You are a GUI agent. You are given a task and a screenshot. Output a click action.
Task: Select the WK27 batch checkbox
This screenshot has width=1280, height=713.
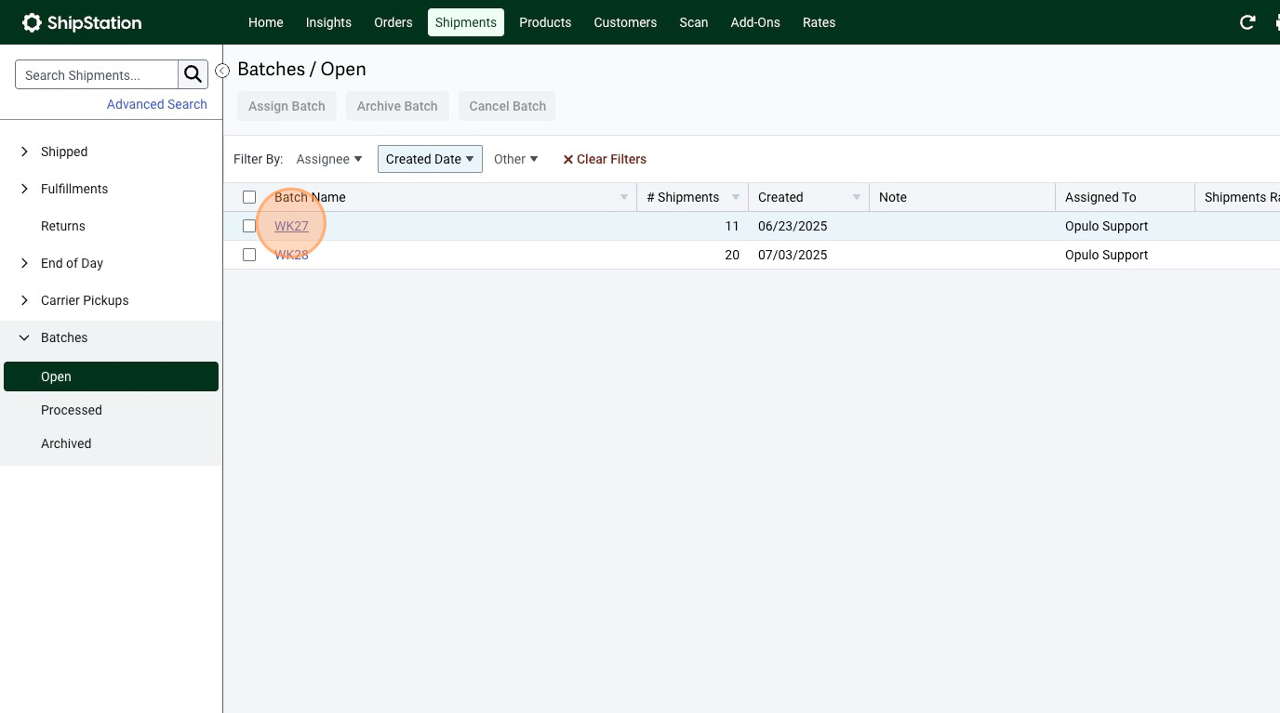tap(249, 227)
